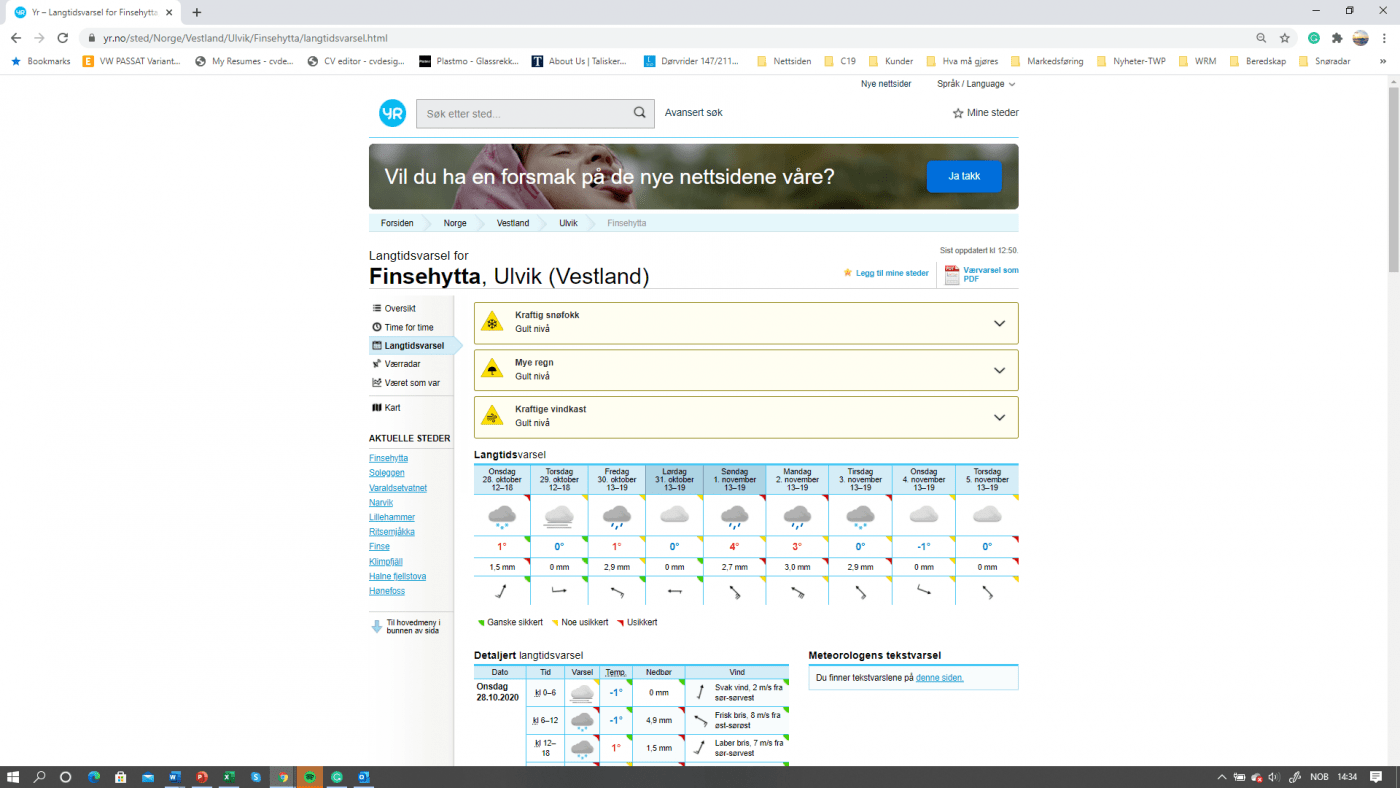Open a new browser tab with plus button

click(197, 12)
